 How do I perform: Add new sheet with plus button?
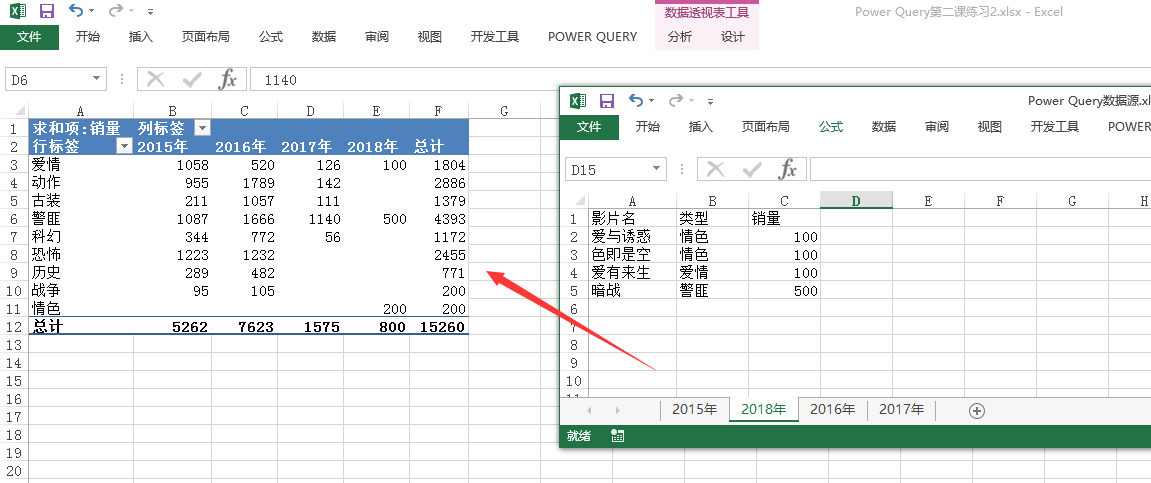[976, 411]
